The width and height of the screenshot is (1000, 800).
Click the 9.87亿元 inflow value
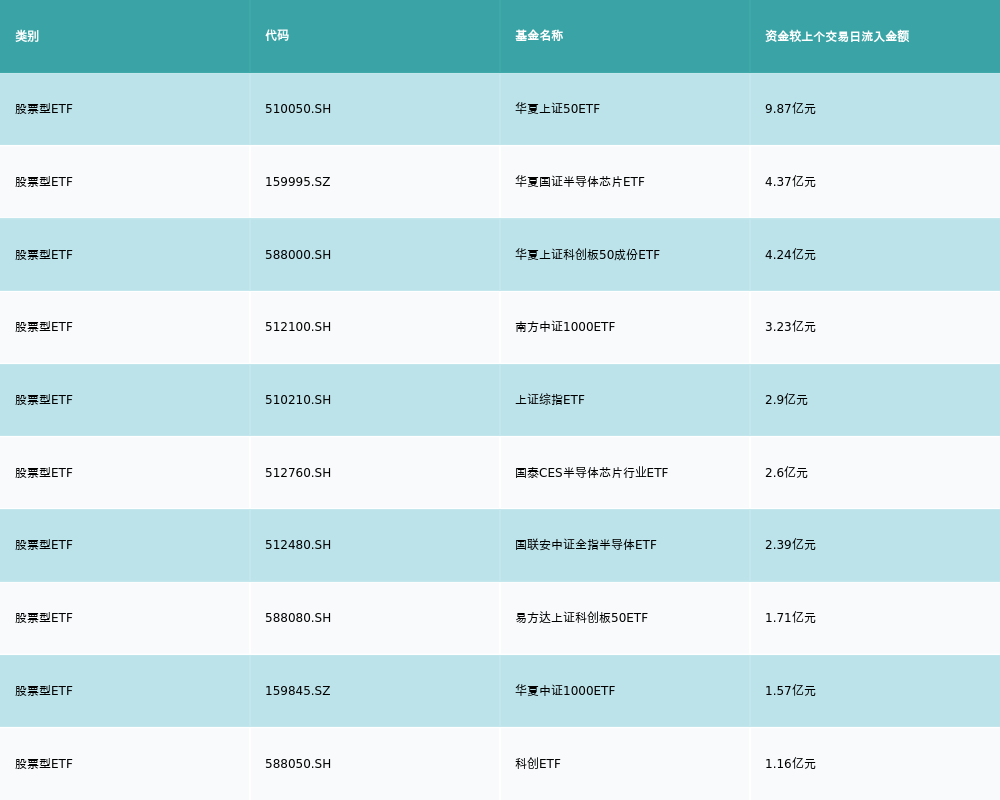[790, 109]
